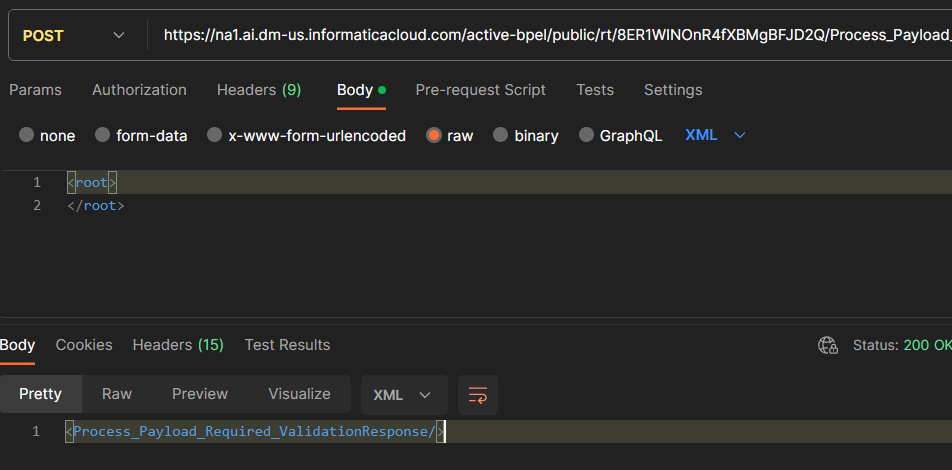The height and width of the screenshot is (470, 952).
Task: Switch to the Authorization tab
Action: (139, 90)
